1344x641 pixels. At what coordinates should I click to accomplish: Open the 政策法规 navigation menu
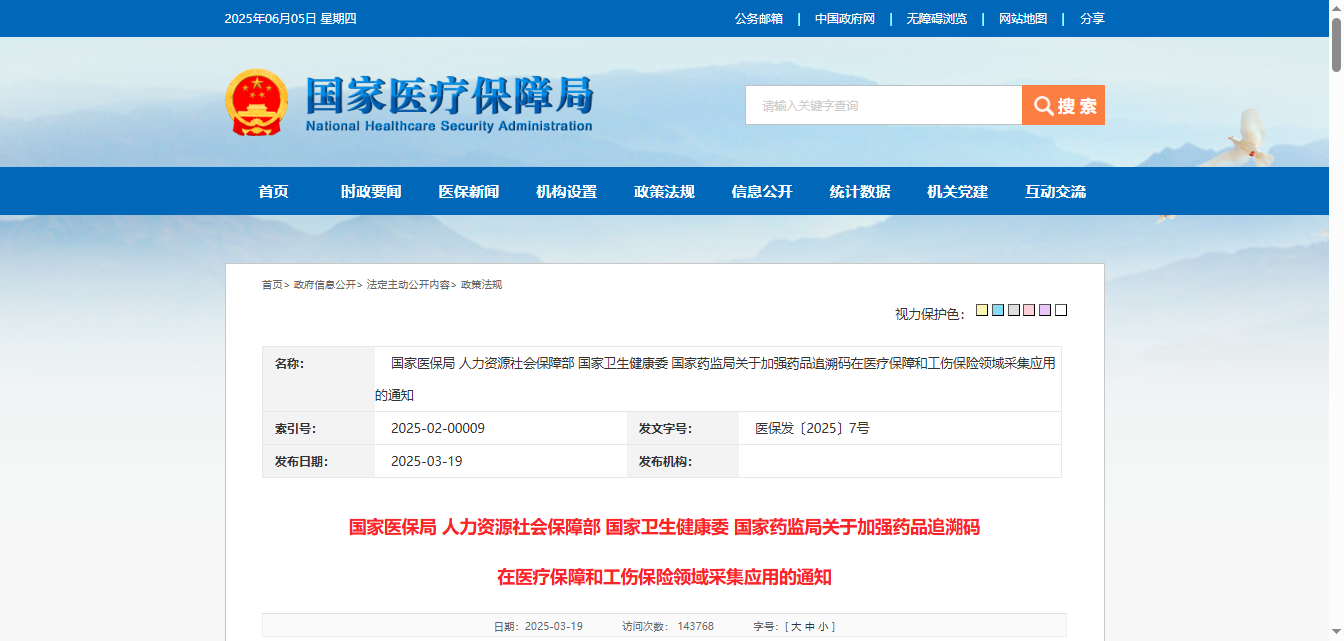(x=664, y=192)
